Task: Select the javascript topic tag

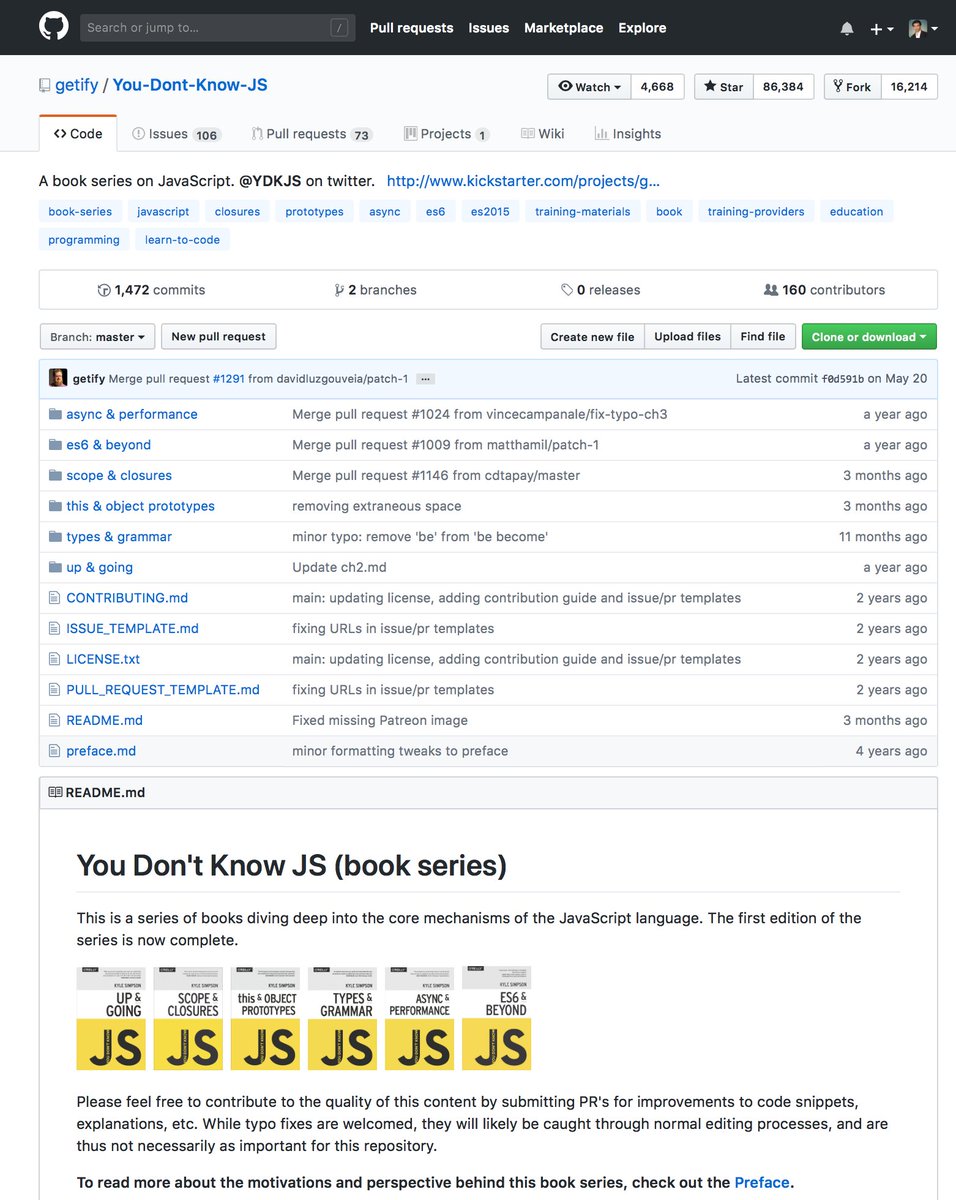Action: click(x=163, y=211)
